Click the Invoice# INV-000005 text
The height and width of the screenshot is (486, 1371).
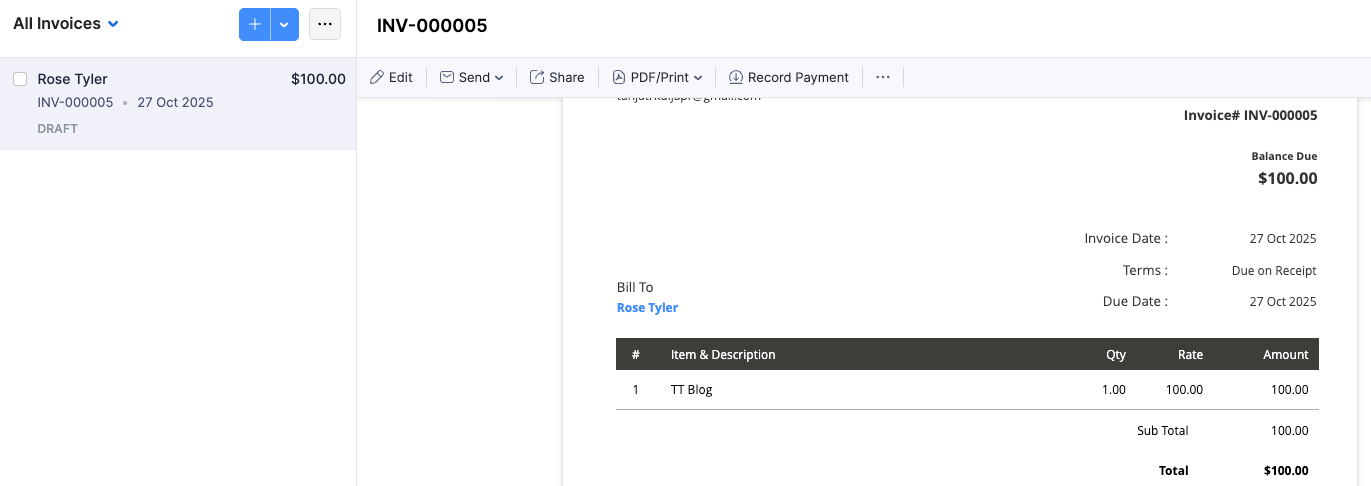click(x=1250, y=116)
